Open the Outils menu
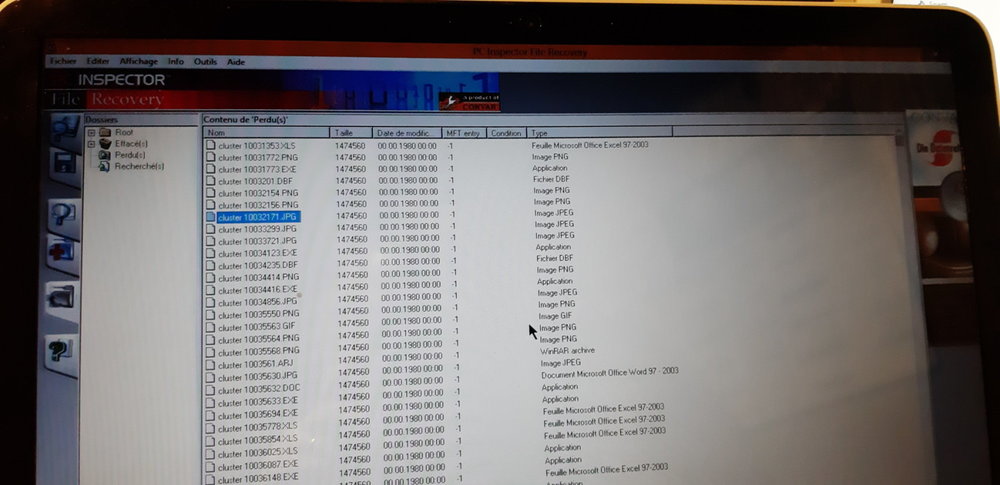1000x485 pixels. tap(205, 62)
